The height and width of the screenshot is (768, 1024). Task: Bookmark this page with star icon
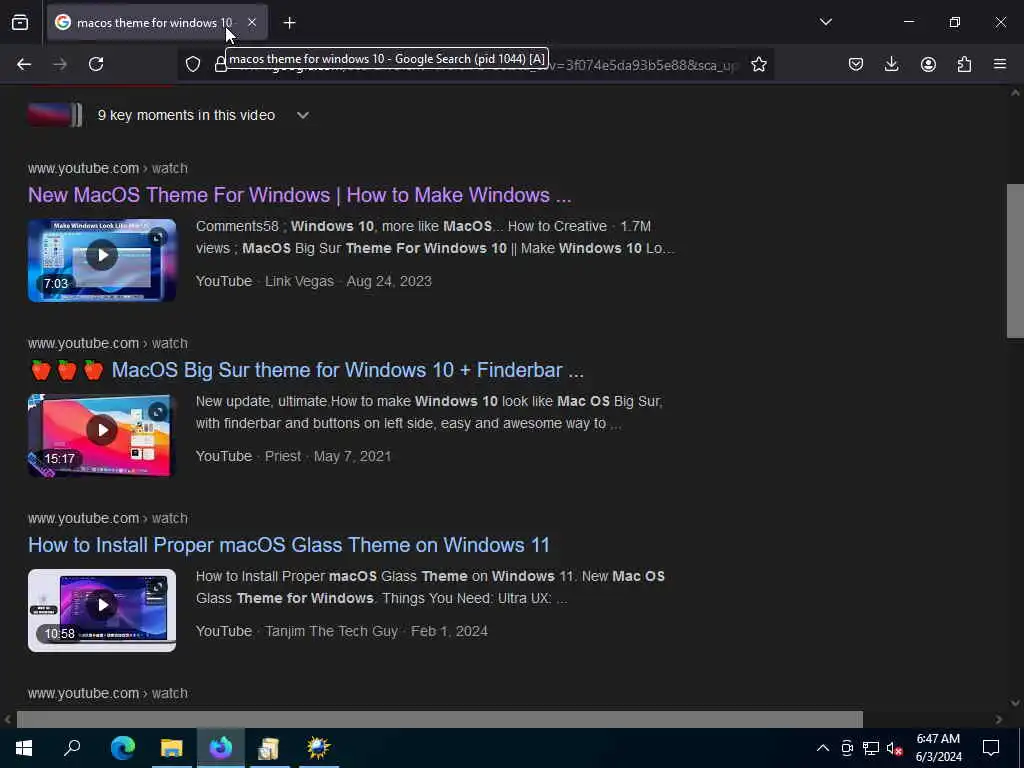pyautogui.click(x=758, y=64)
